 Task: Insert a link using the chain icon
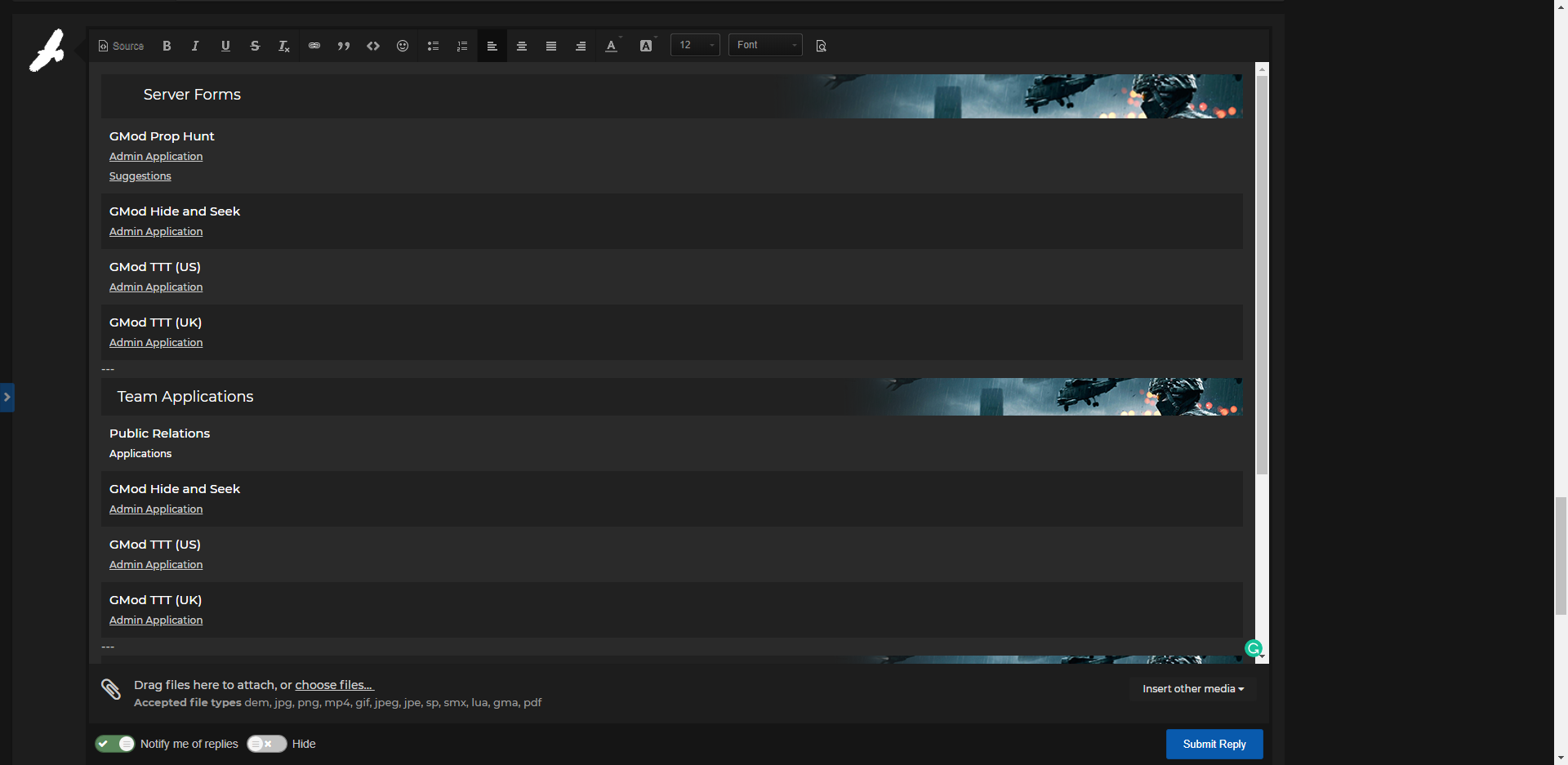[314, 46]
